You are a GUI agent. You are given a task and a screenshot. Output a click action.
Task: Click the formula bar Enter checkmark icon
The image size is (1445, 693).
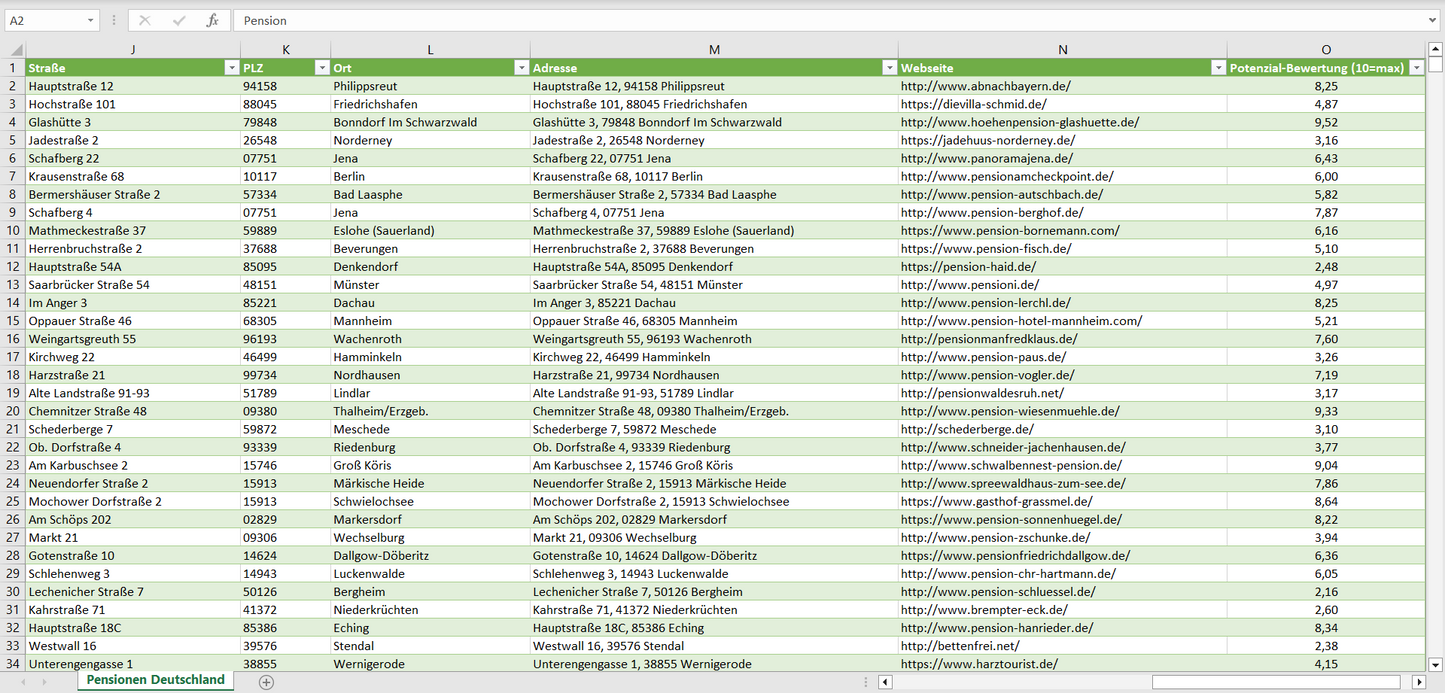point(179,20)
